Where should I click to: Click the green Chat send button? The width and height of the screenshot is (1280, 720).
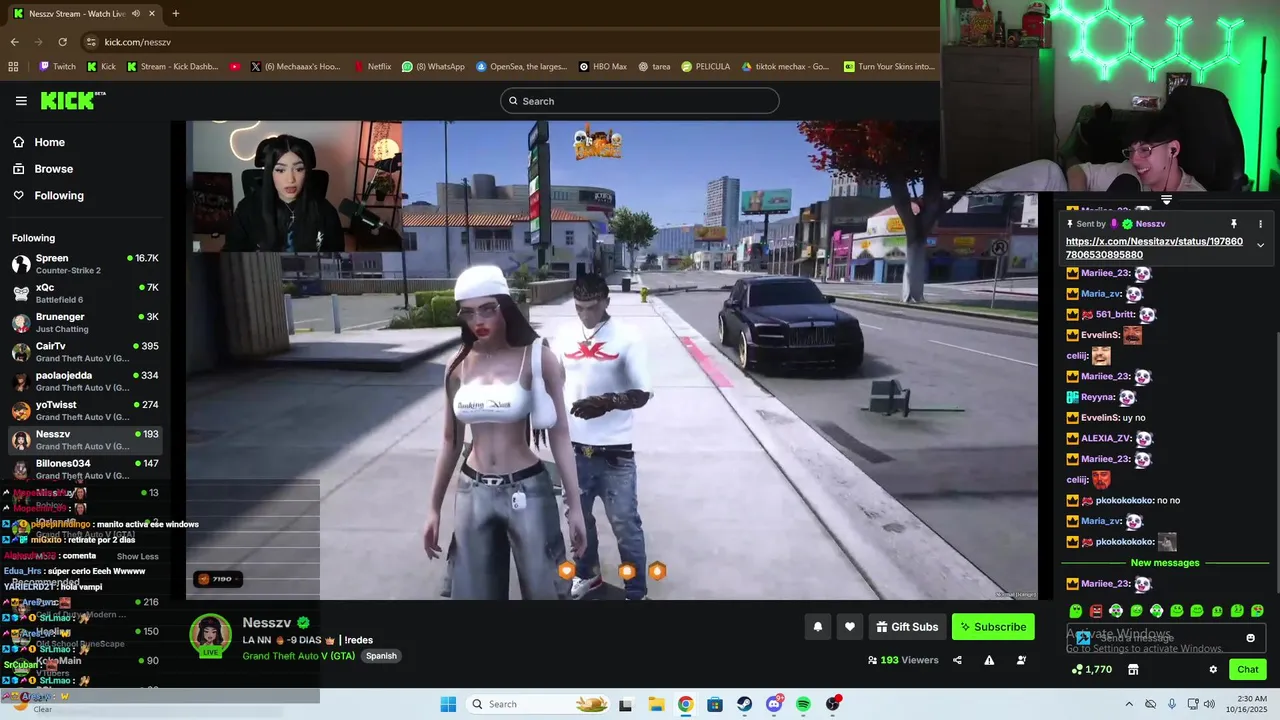coord(1248,670)
